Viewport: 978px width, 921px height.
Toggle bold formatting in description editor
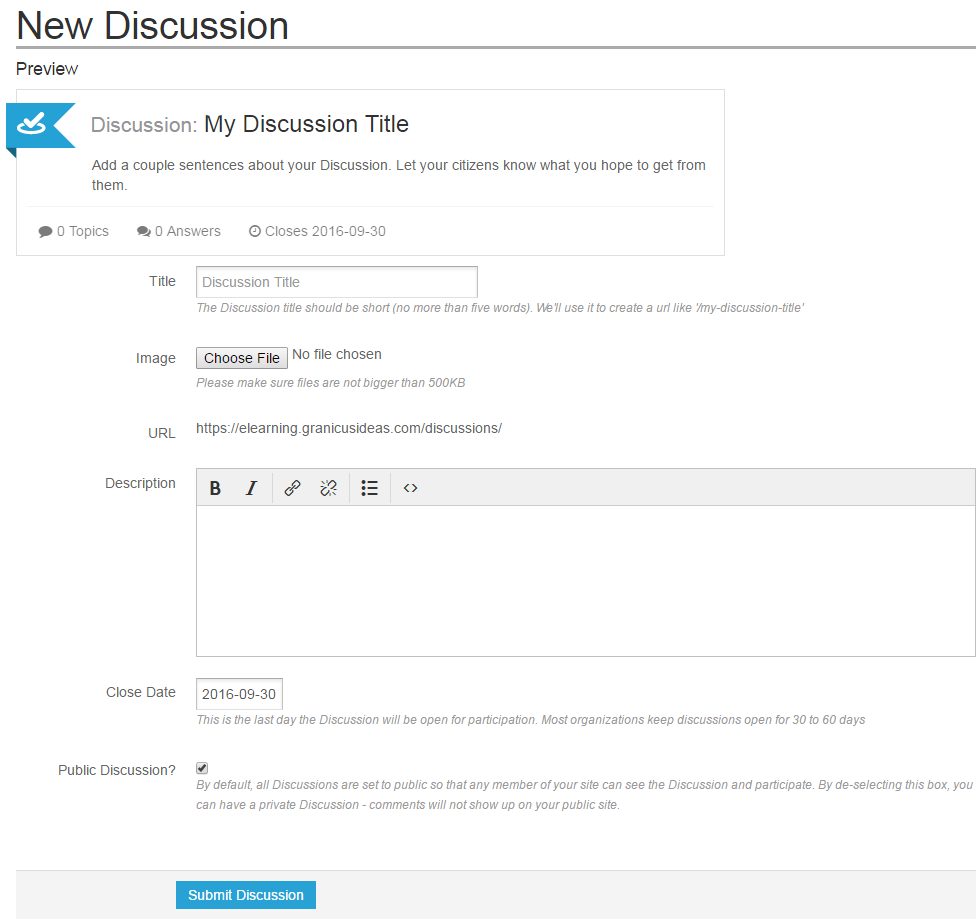click(215, 488)
